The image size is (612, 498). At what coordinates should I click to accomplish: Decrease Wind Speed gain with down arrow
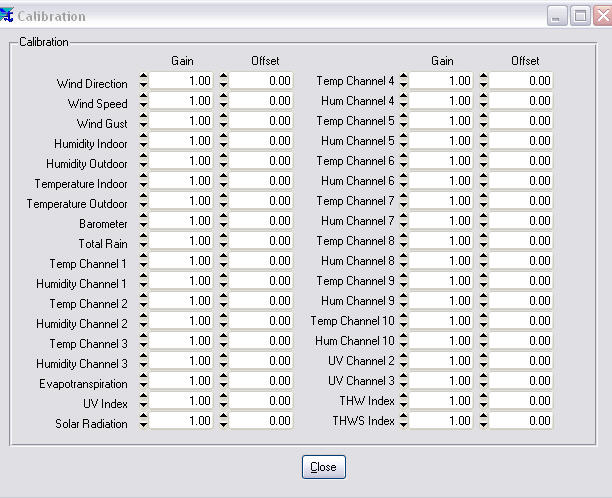[143, 105]
